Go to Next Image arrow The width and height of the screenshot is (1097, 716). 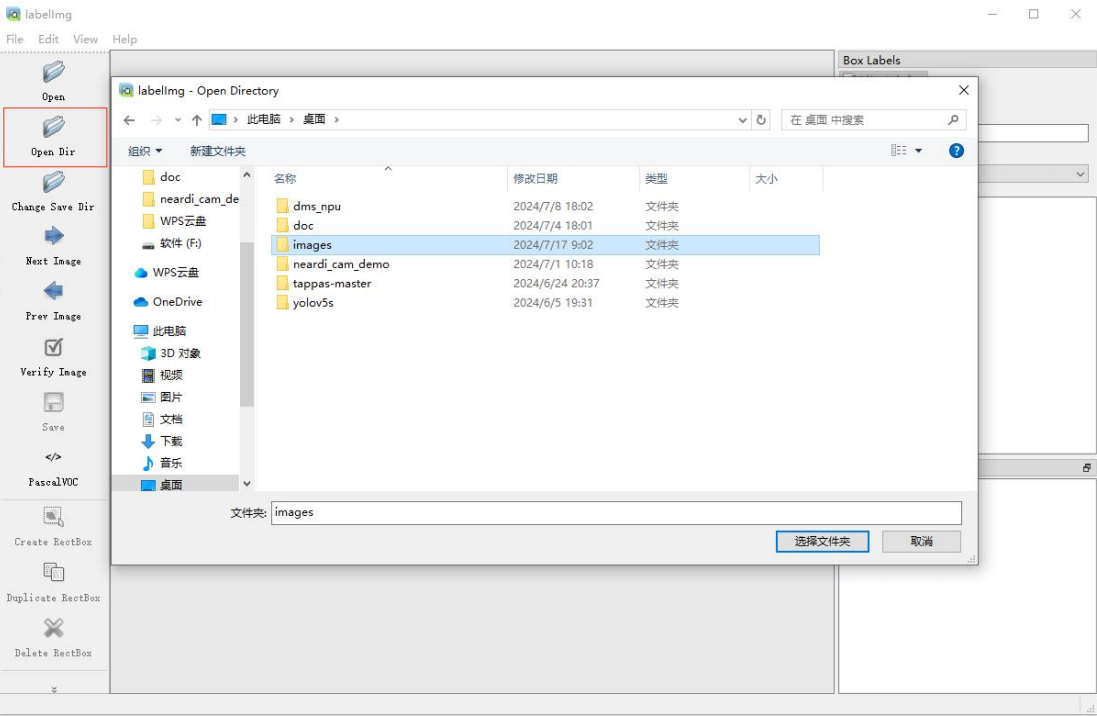[x=53, y=236]
